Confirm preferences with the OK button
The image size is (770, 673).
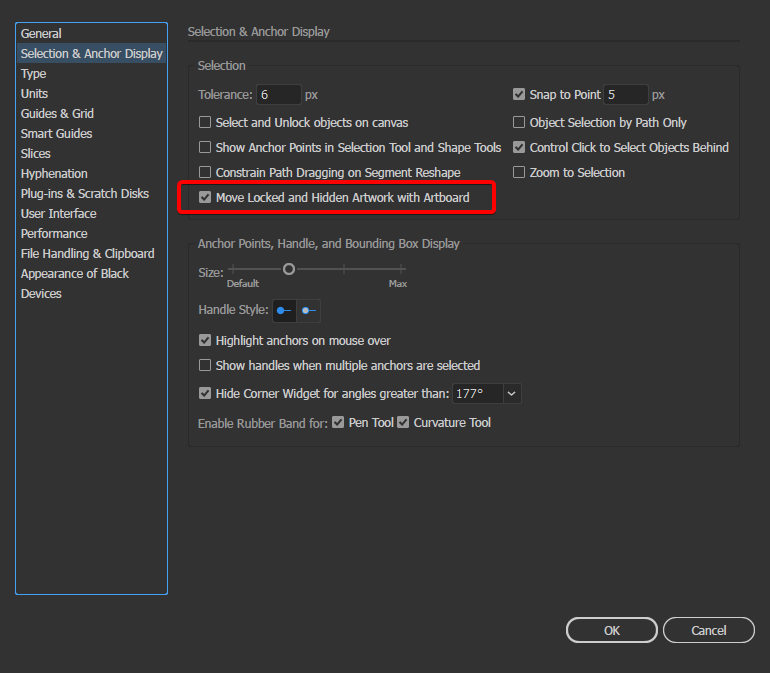[611, 630]
